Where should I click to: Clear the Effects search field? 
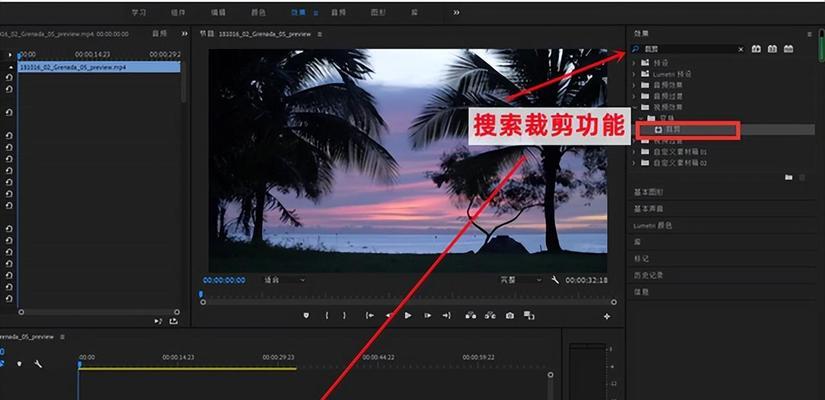[x=741, y=49]
